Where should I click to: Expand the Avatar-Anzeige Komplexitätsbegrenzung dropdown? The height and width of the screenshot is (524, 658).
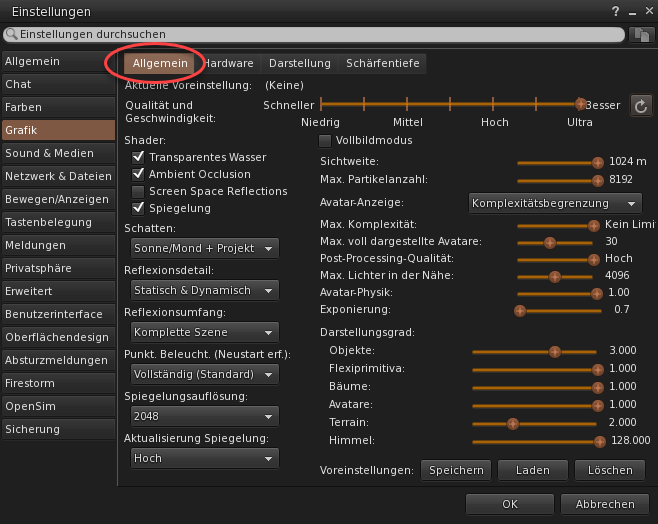point(555,203)
